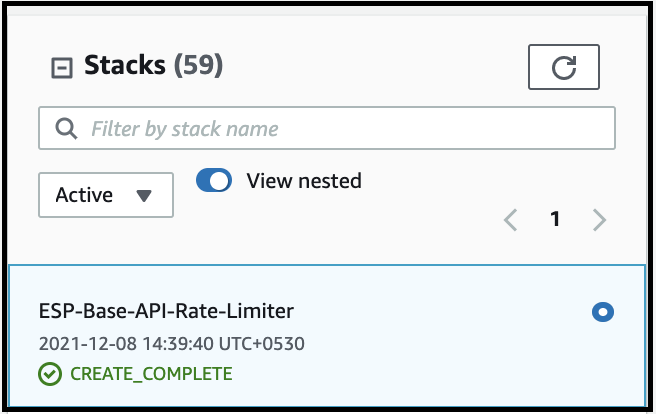Click the magnifier search icon

66,128
